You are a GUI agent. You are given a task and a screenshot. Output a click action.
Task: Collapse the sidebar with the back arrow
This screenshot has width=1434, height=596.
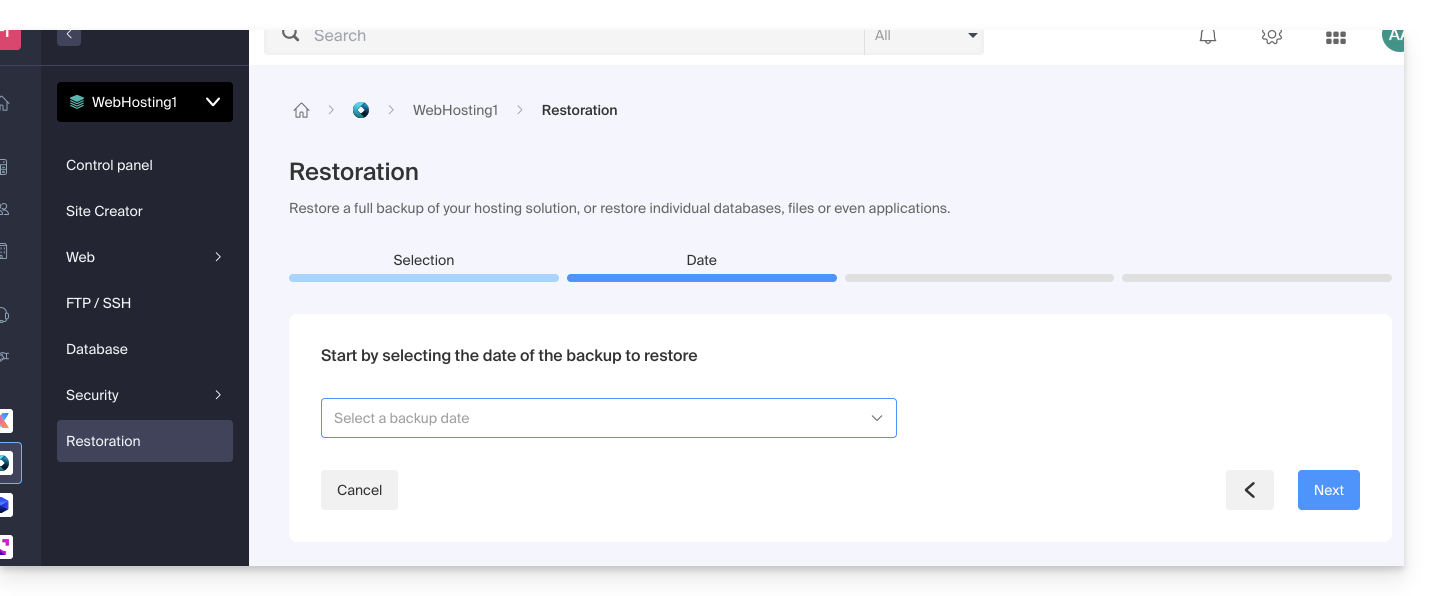69,35
